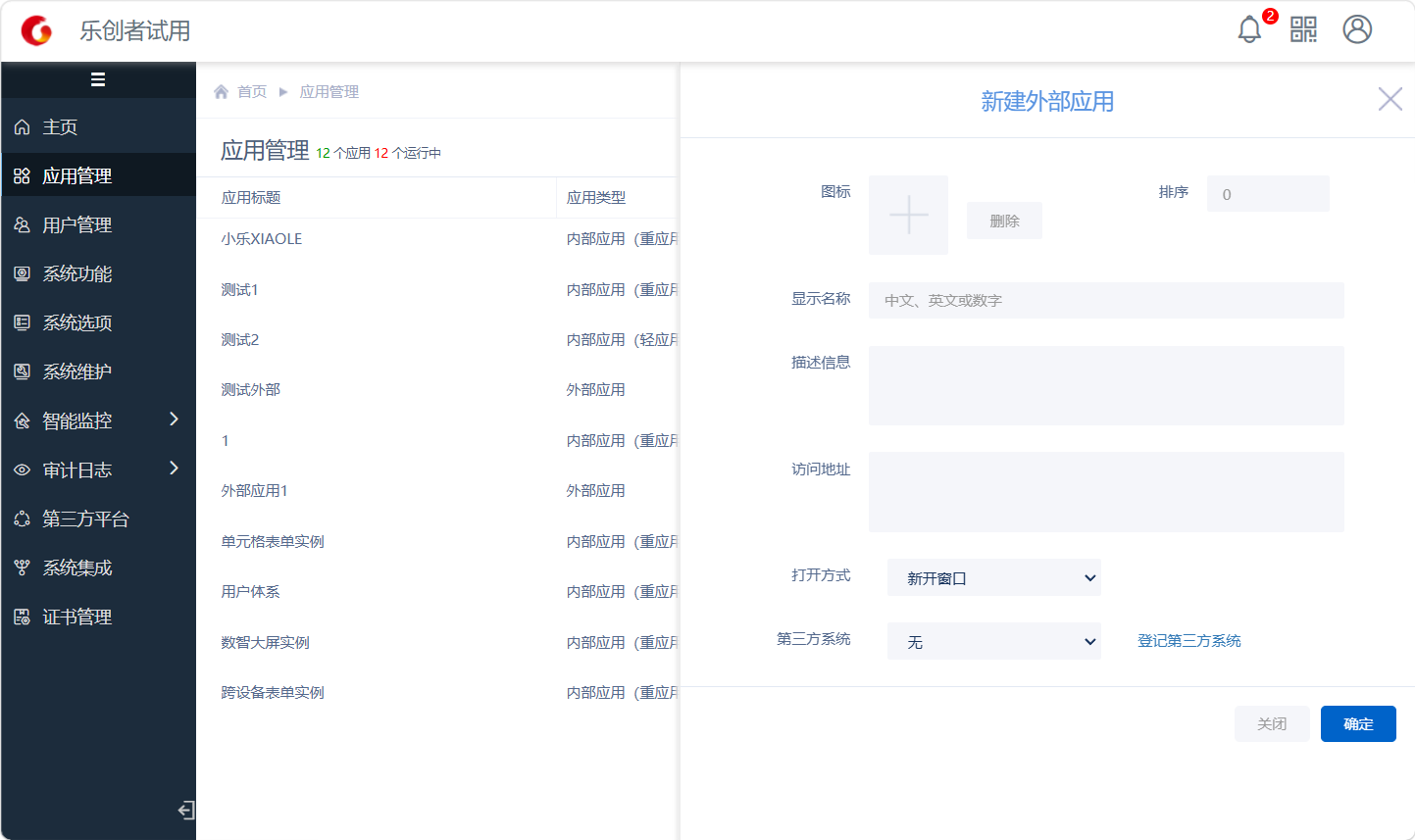Focus the 访问地址 text area
Viewport: 1415px width, 840px height.
tap(1106, 492)
